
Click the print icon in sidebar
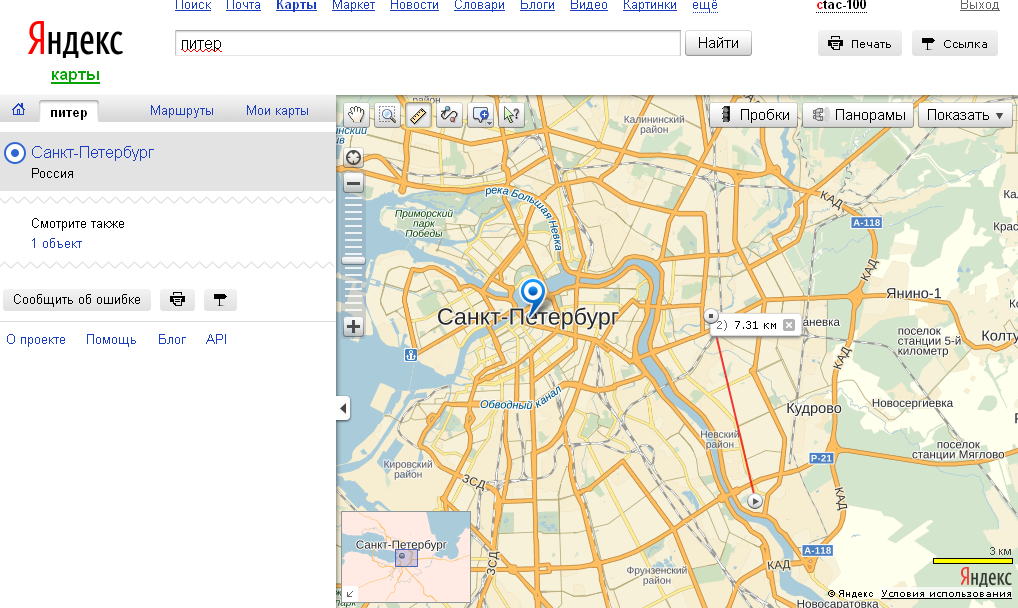click(x=177, y=299)
